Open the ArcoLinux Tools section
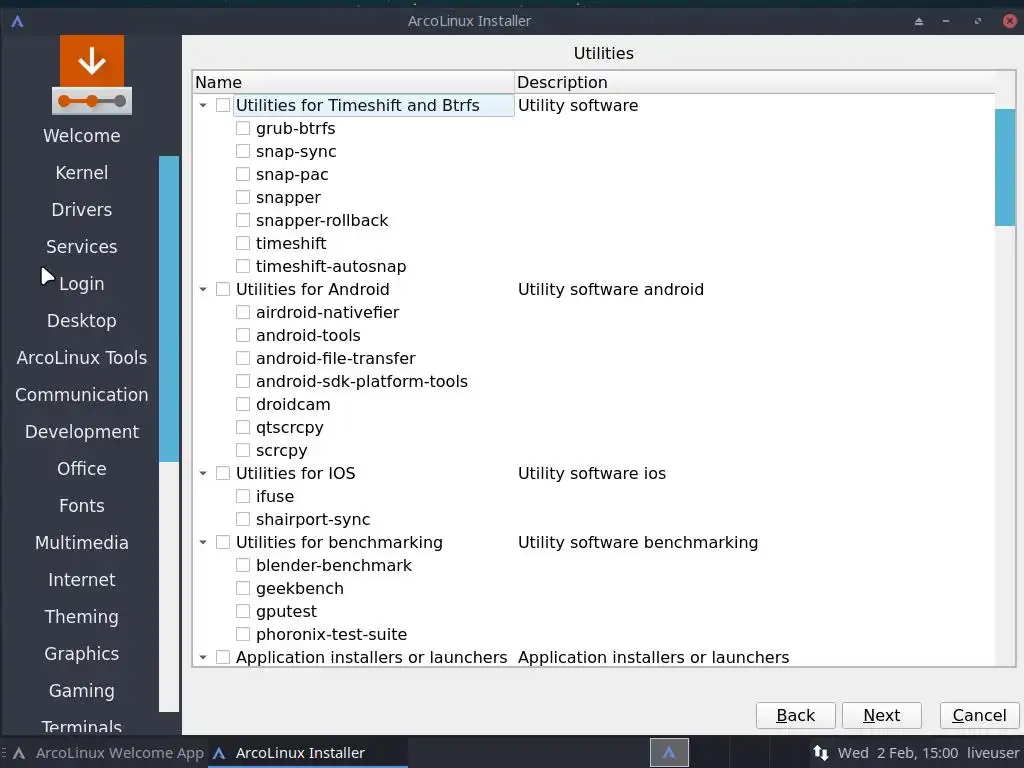1024x768 pixels. coord(82,358)
